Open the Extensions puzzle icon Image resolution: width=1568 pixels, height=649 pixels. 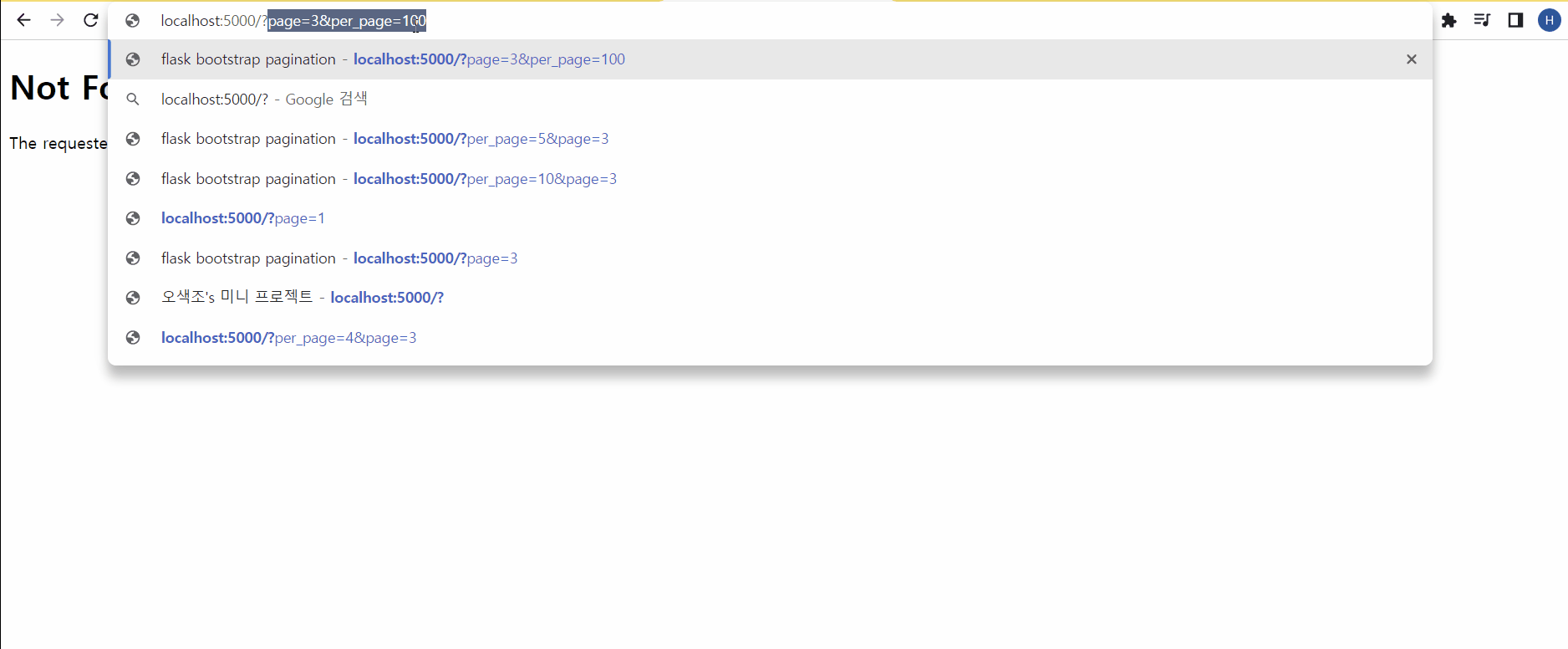click(1449, 20)
